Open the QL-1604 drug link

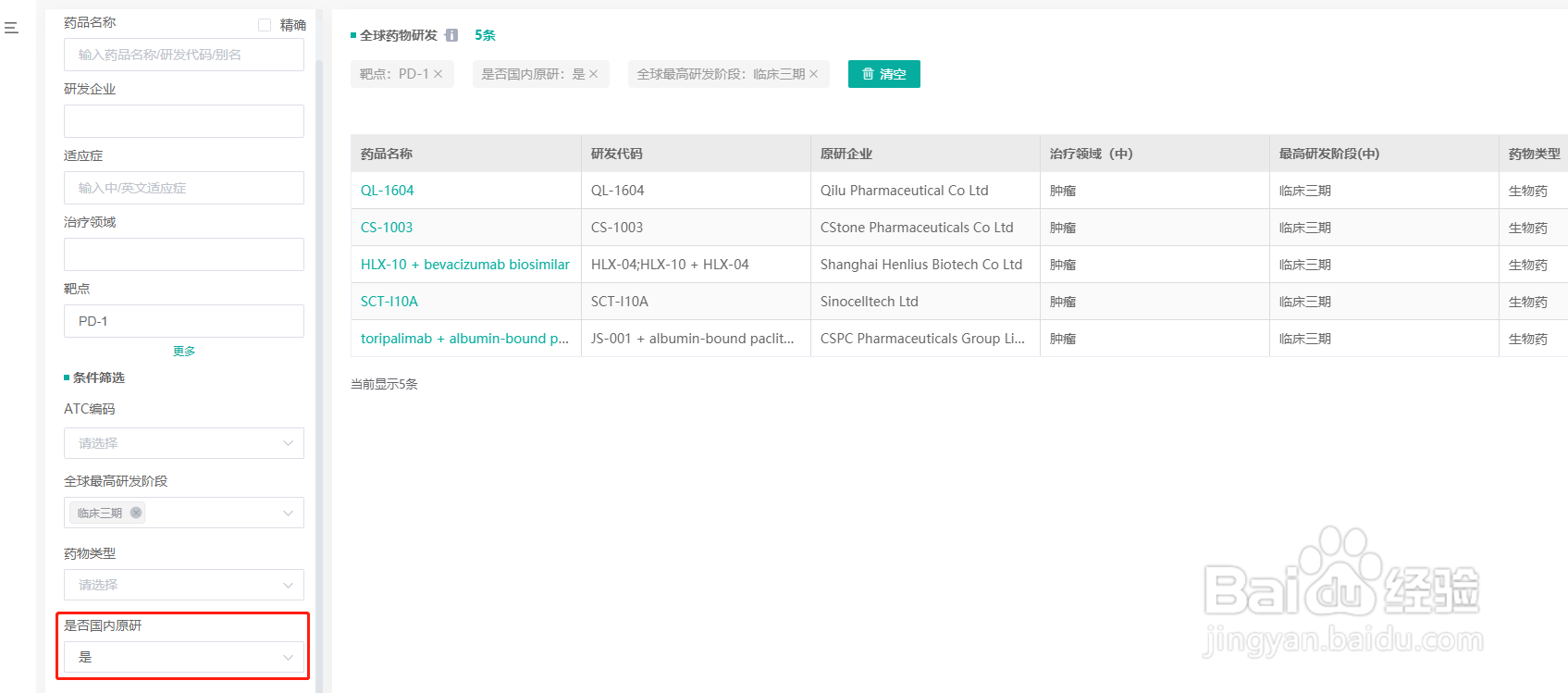tap(388, 191)
